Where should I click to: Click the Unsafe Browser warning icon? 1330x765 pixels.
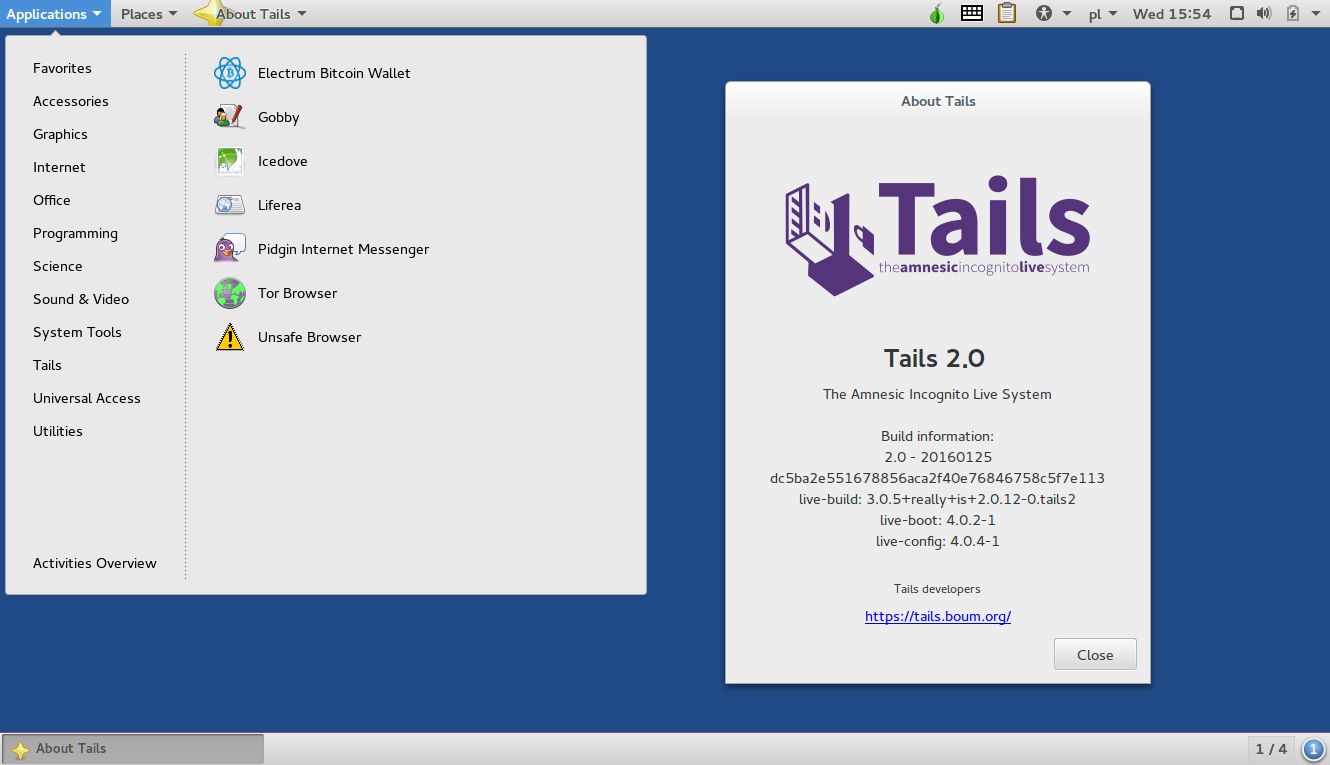230,337
